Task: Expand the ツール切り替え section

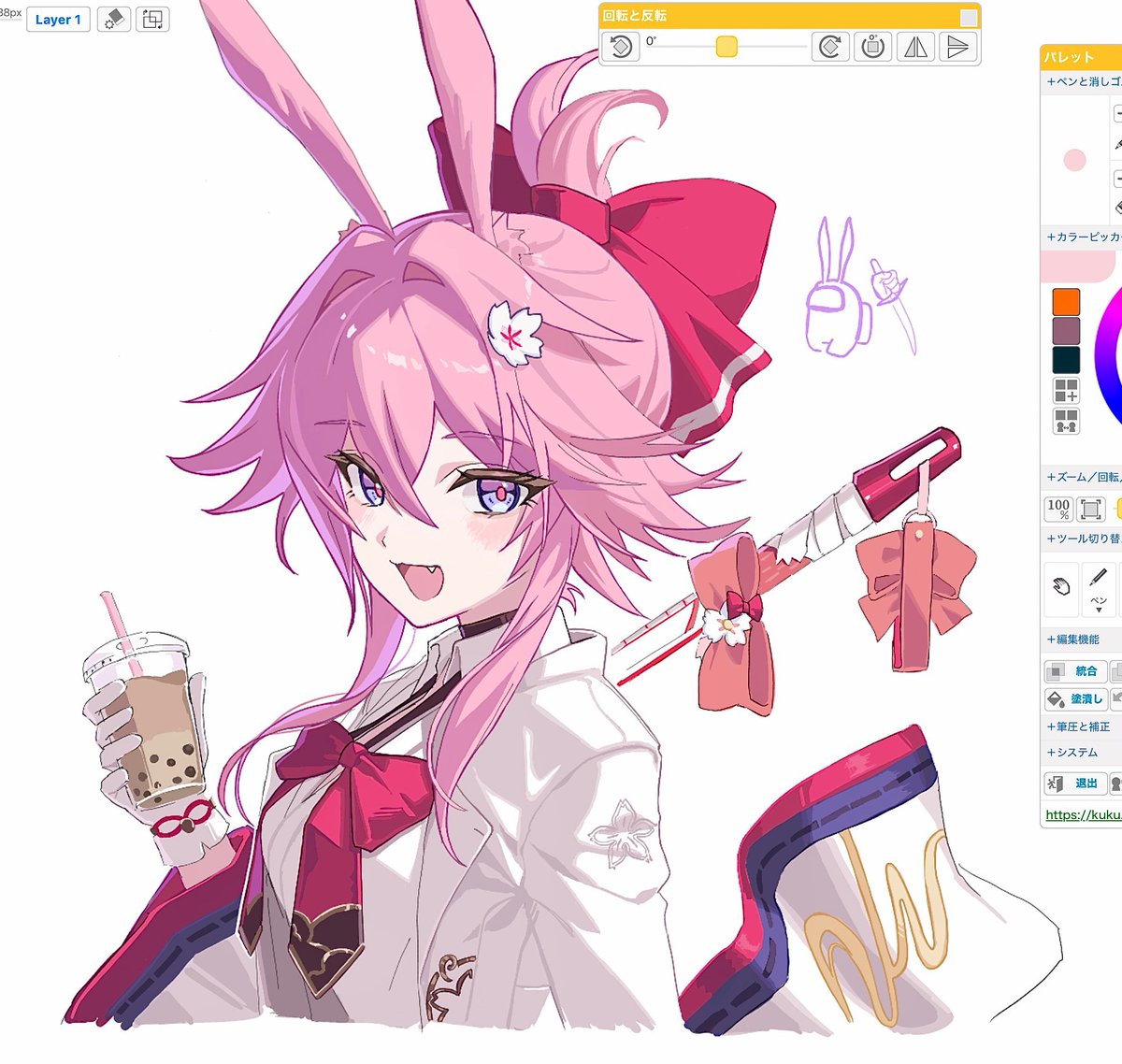Action: (x=1084, y=539)
